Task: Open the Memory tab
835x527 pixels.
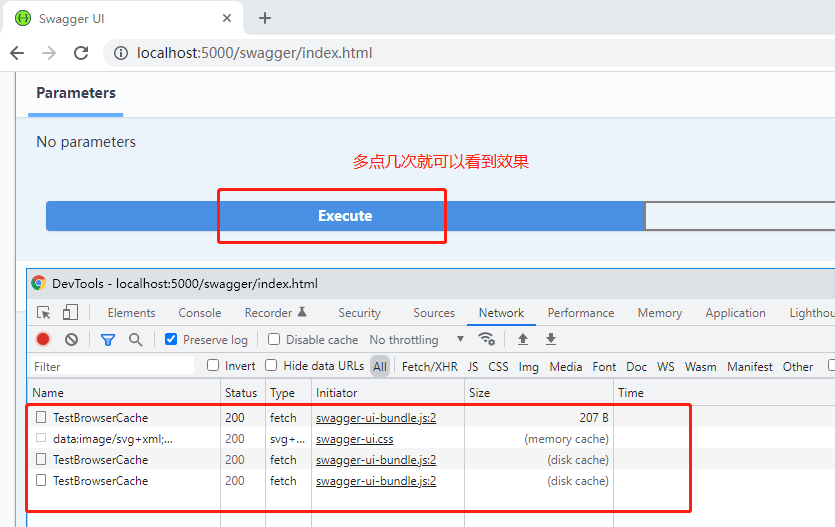Action: tap(660, 313)
